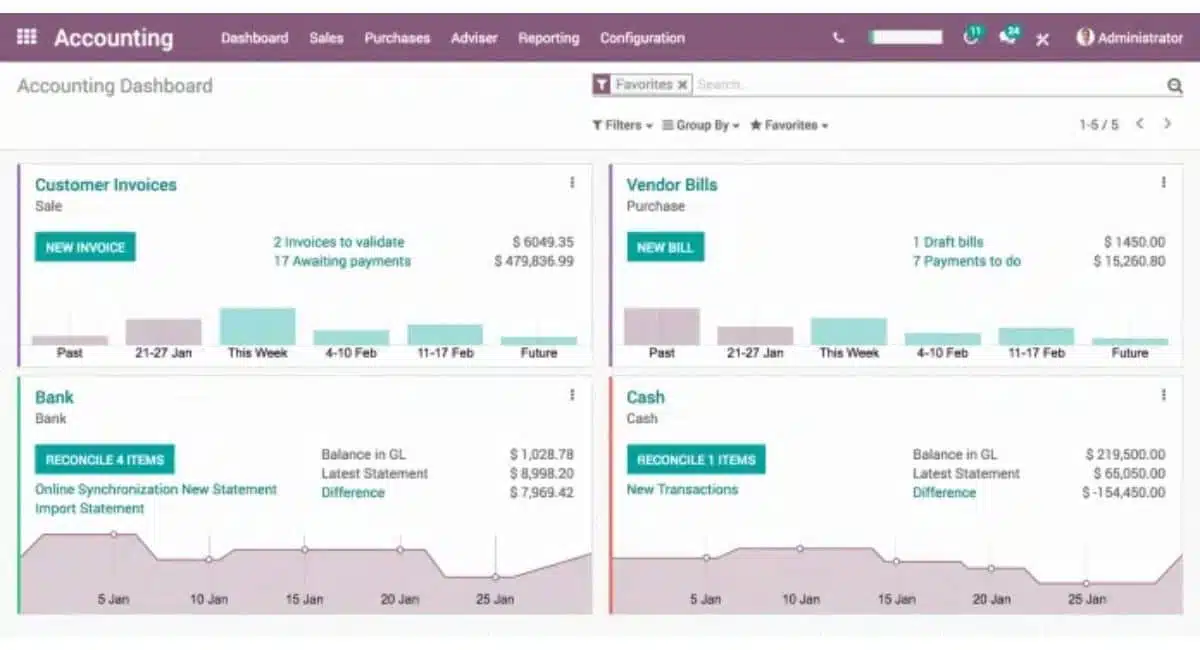Open Cash card options menu
This screenshot has height=650, width=1200.
1163,395
